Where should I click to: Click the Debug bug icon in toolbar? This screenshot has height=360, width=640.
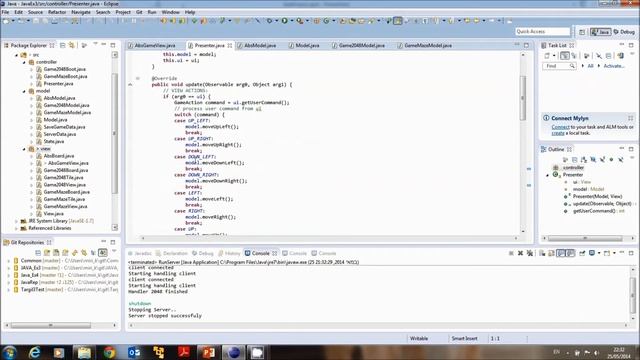269,20
